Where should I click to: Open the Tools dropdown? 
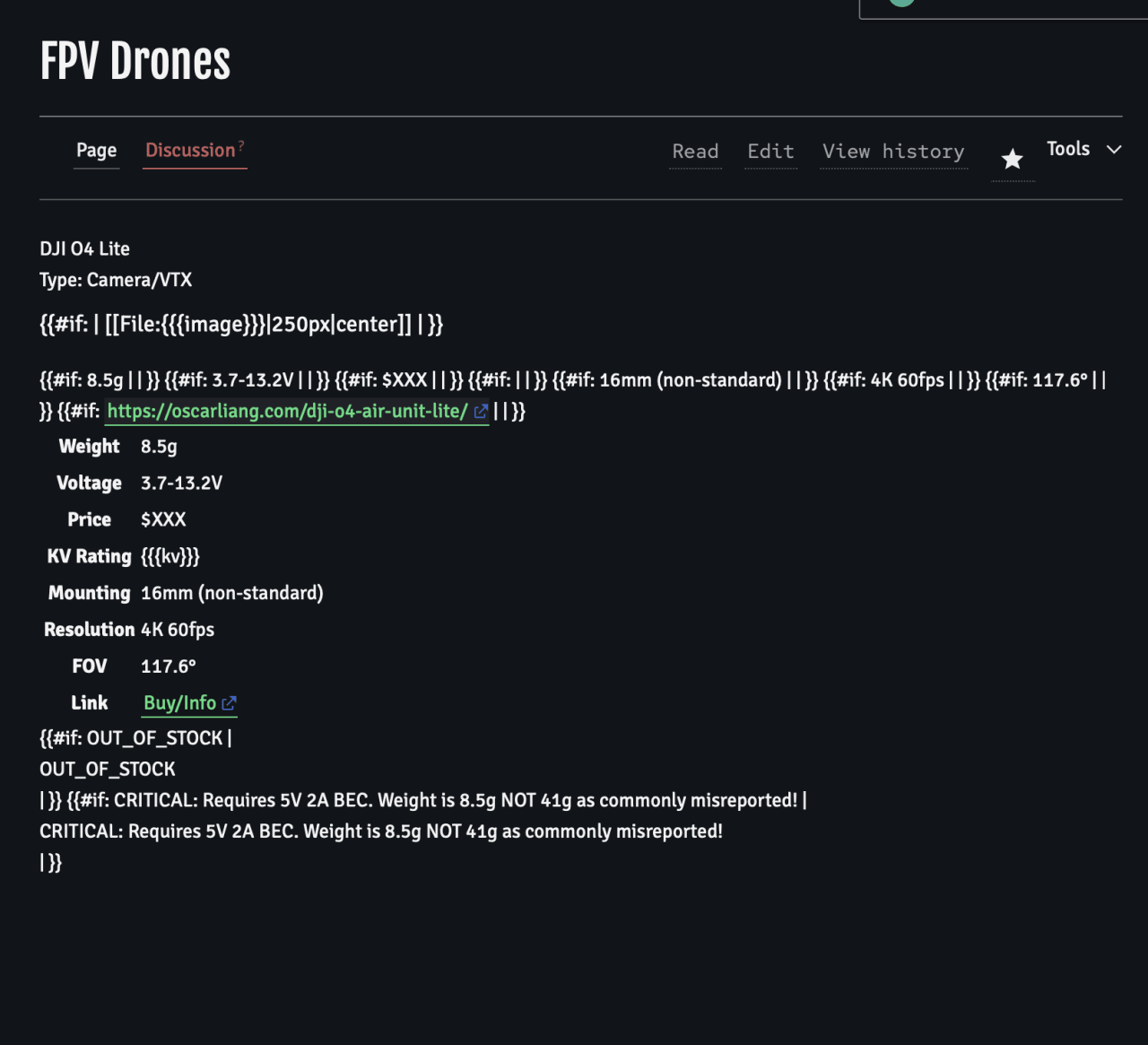1067,149
